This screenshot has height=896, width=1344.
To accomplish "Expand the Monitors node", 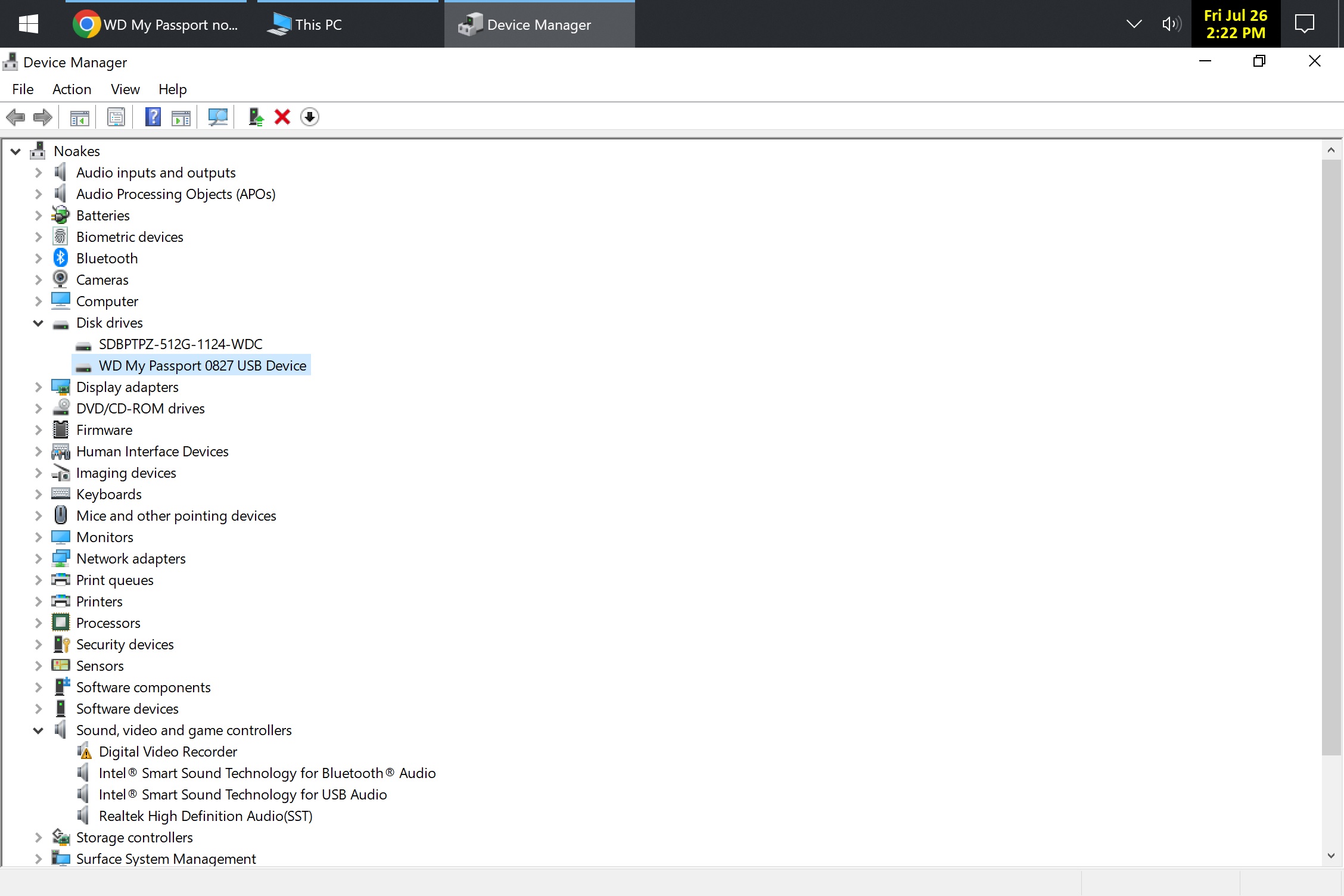I will click(38, 537).
